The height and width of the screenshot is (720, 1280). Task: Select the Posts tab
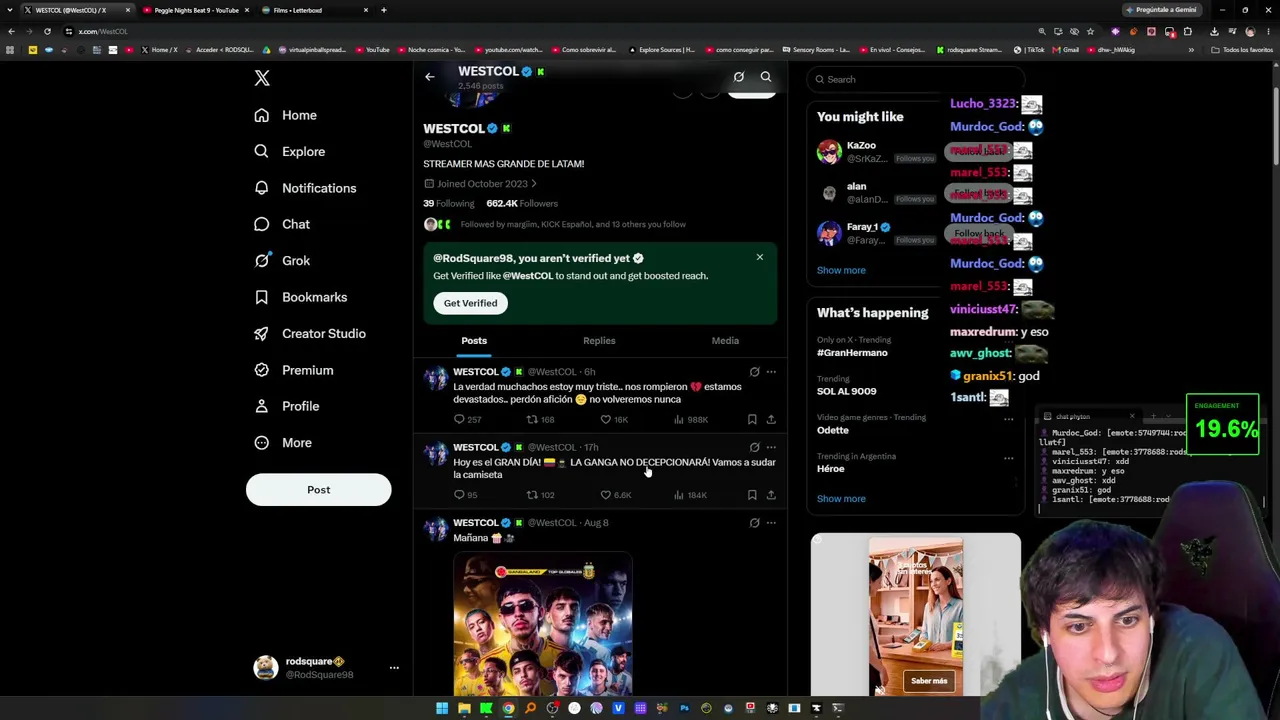(x=474, y=341)
